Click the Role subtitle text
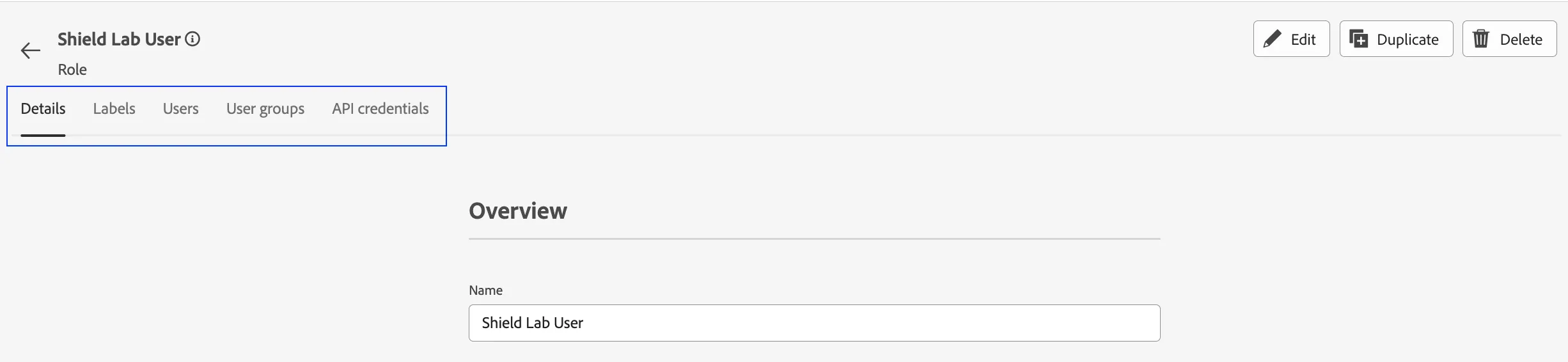The width and height of the screenshot is (1568, 362). (x=72, y=70)
